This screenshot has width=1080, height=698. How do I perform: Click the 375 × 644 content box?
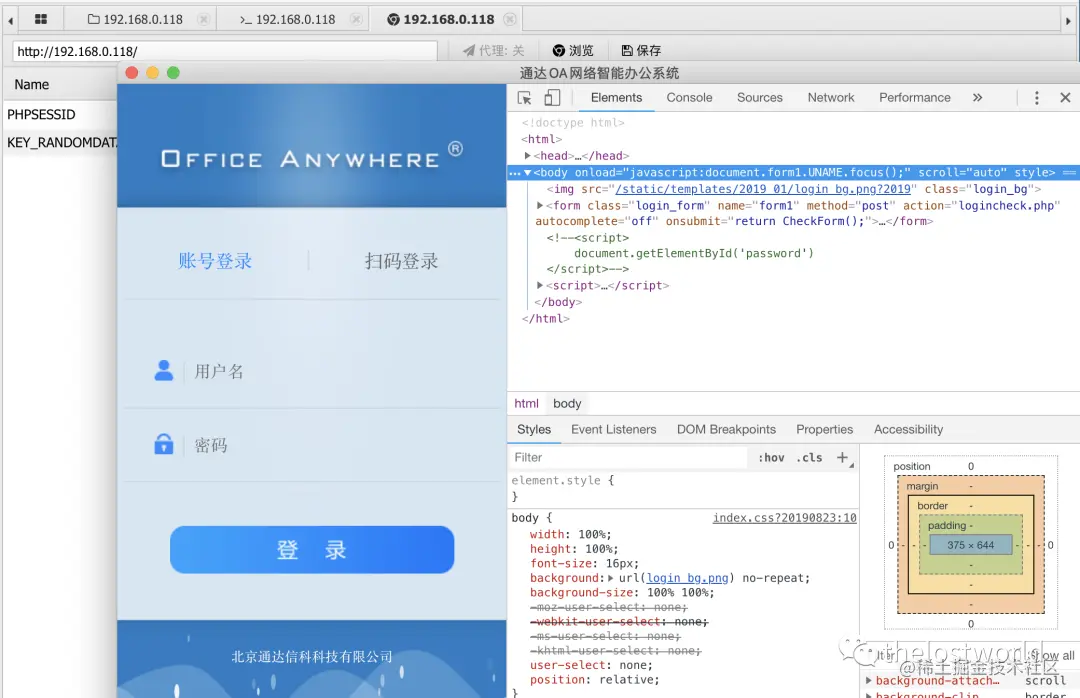tap(970, 545)
